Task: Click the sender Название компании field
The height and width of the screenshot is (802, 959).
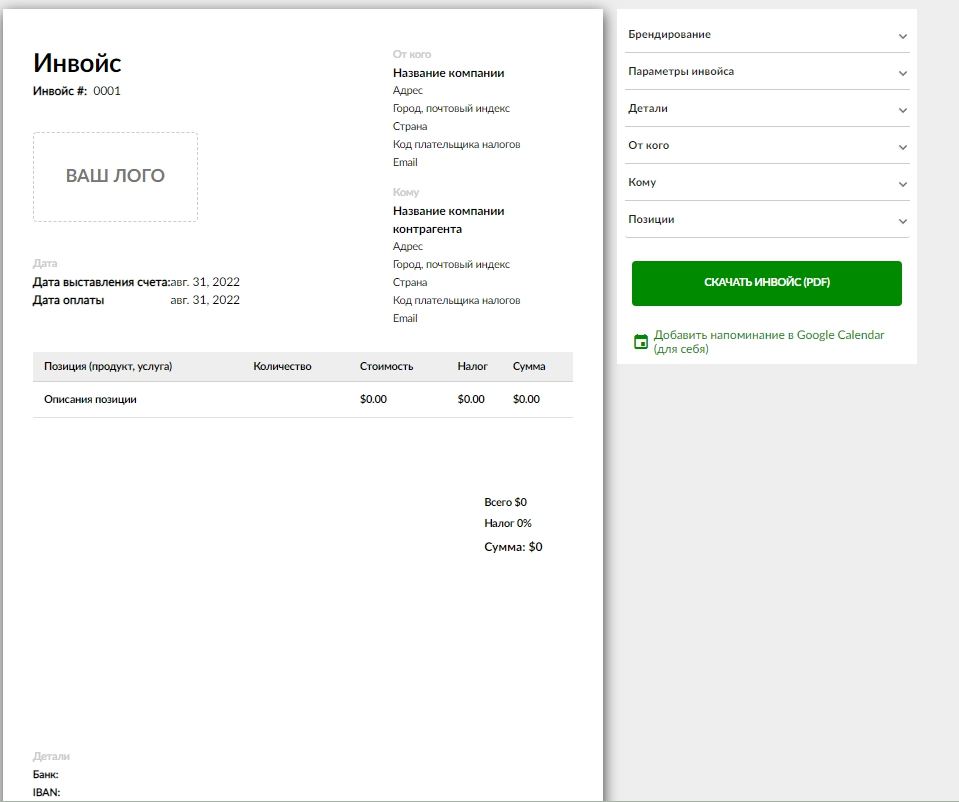Action: click(448, 73)
